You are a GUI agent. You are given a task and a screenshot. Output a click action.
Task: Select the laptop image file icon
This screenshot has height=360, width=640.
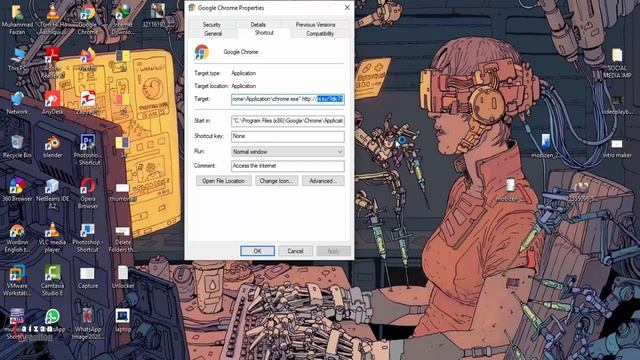122,321
